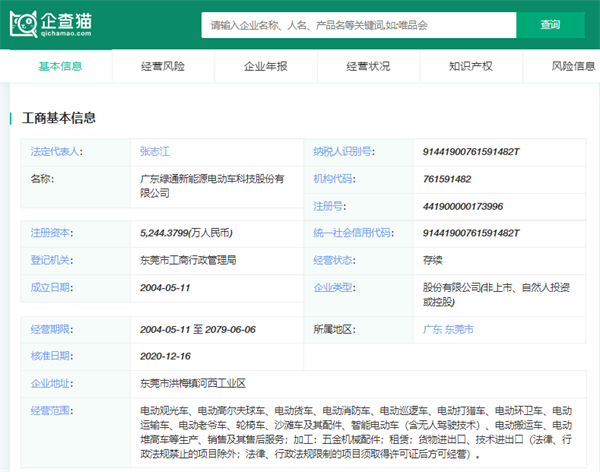The width and height of the screenshot is (600, 472).
Task: Click the 统一社会信用代码 label
Action: (x=354, y=233)
